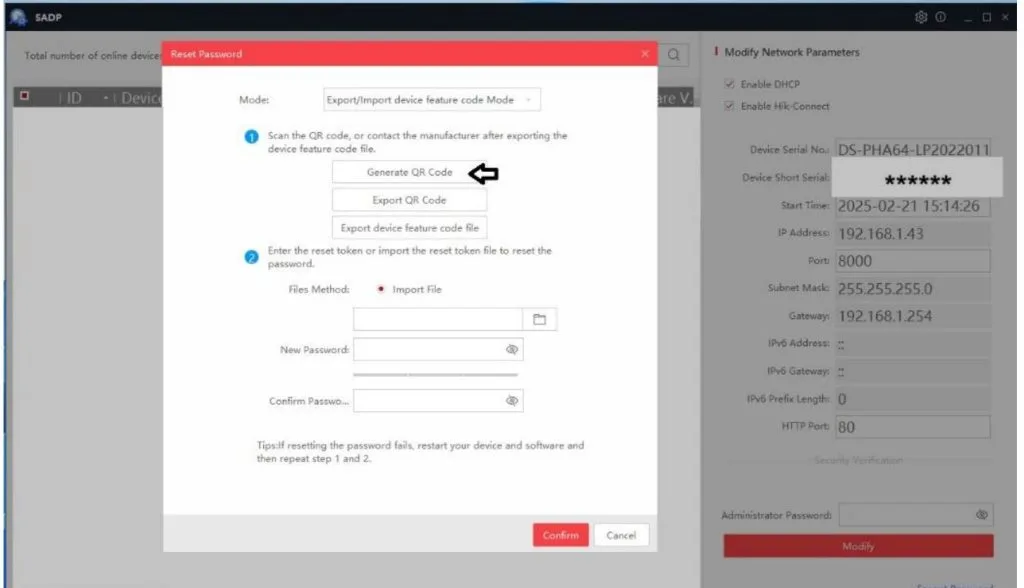The width and height of the screenshot is (1024, 588).
Task: Focus the Confirm Password field
Action: pos(438,400)
